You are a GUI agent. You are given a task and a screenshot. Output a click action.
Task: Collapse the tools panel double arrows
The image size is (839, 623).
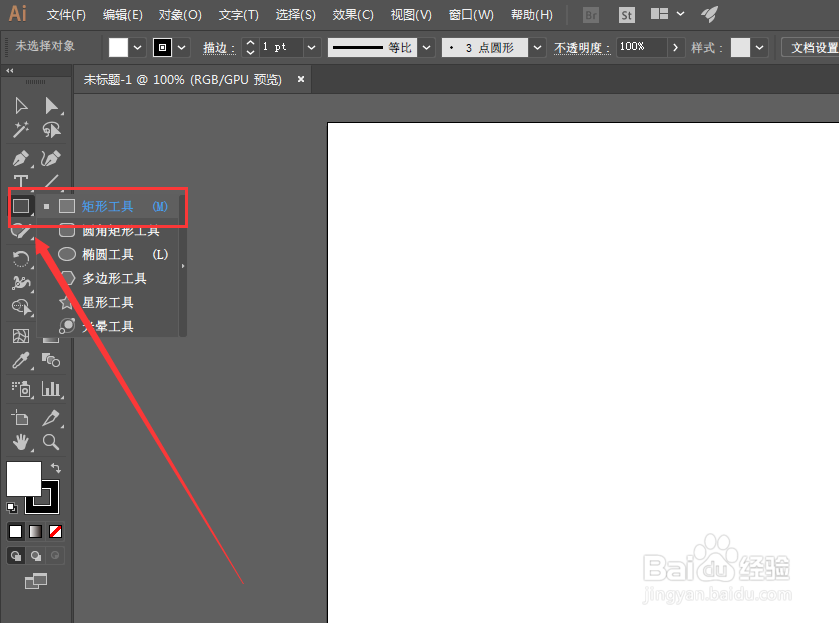pos(10,71)
